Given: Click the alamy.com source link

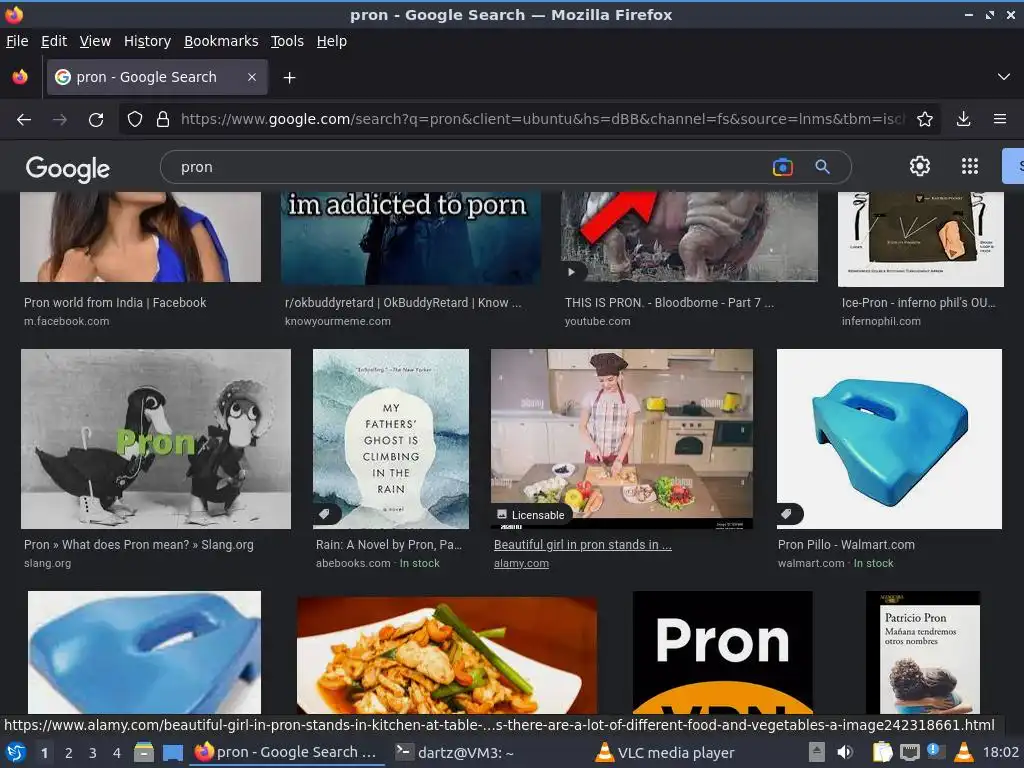Looking at the screenshot, I should [521, 563].
